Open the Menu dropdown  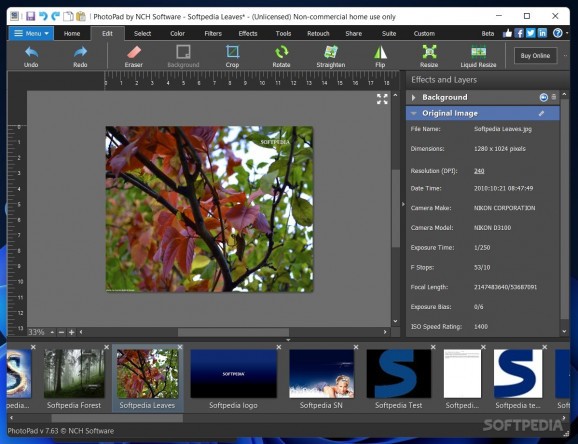click(31, 33)
